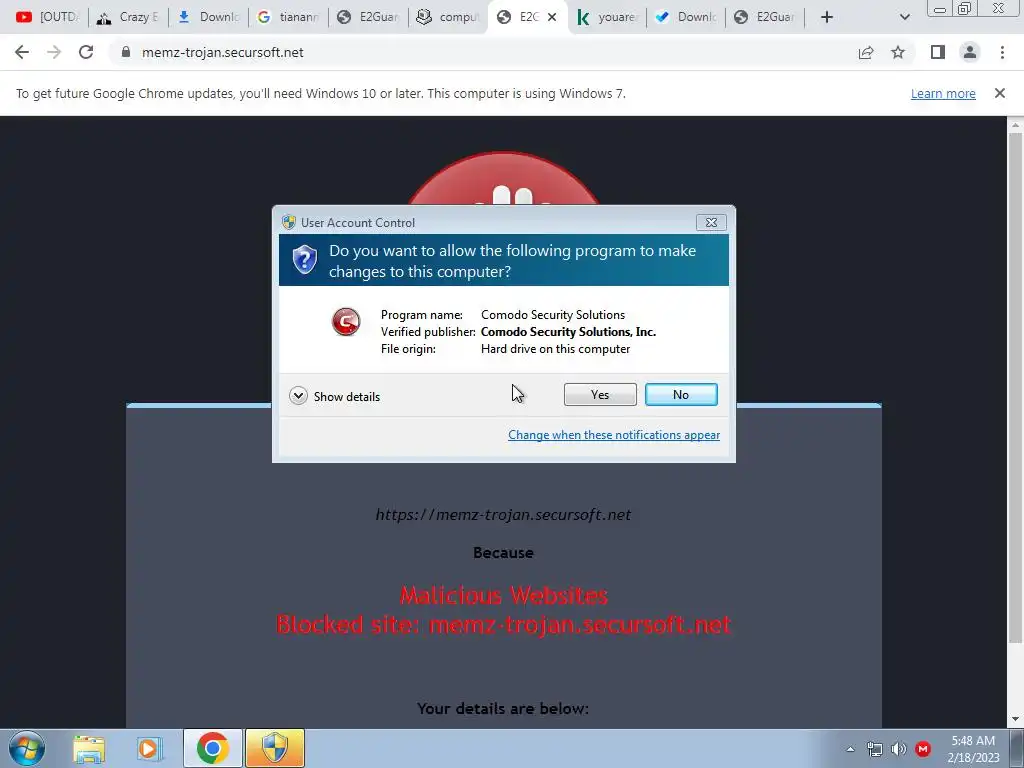This screenshot has width=1024, height=768.
Task: Click the network tray icon
Action: pyautogui.click(x=874, y=749)
